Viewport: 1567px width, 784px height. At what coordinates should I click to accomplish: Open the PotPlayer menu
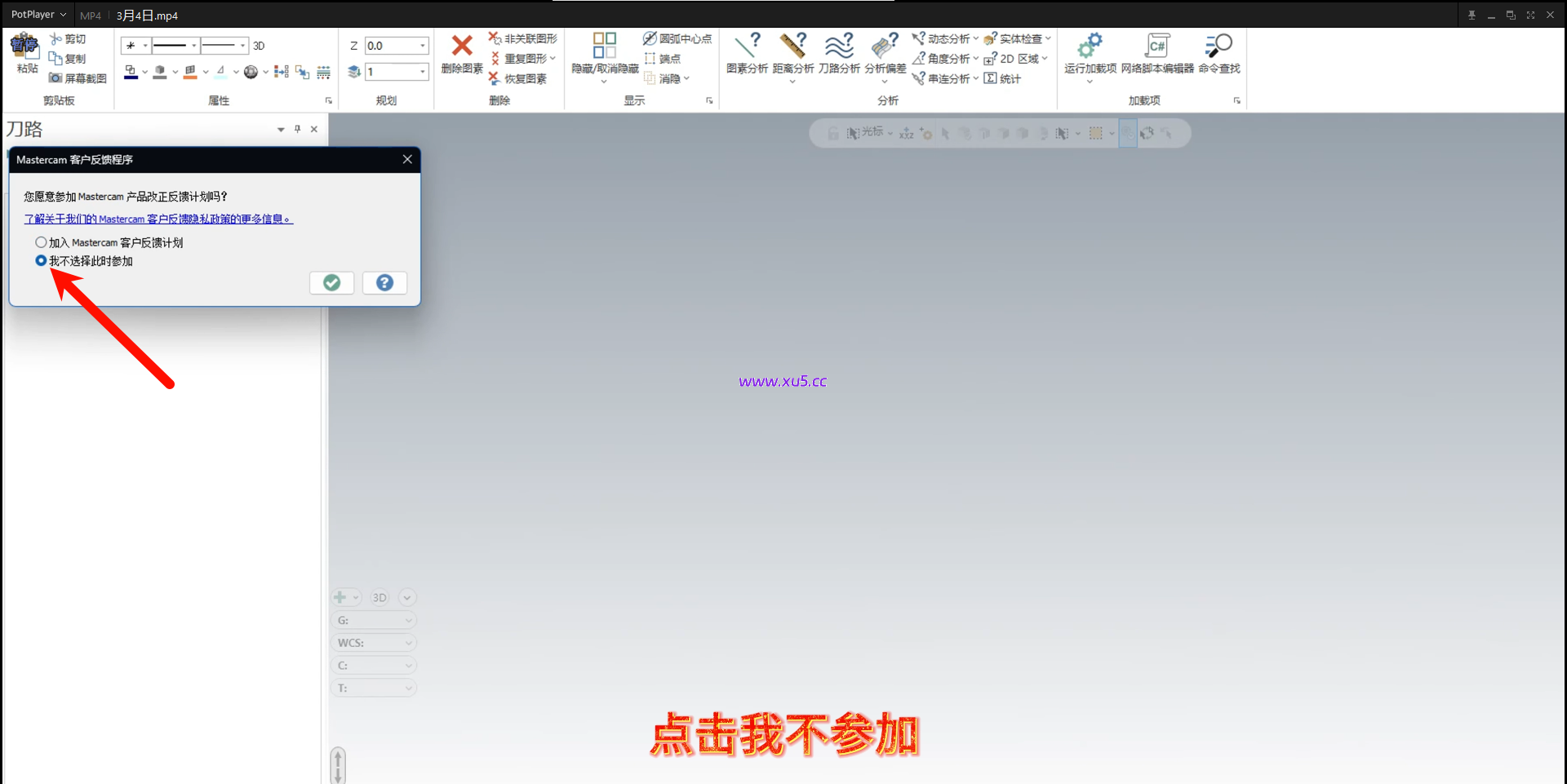[x=37, y=14]
